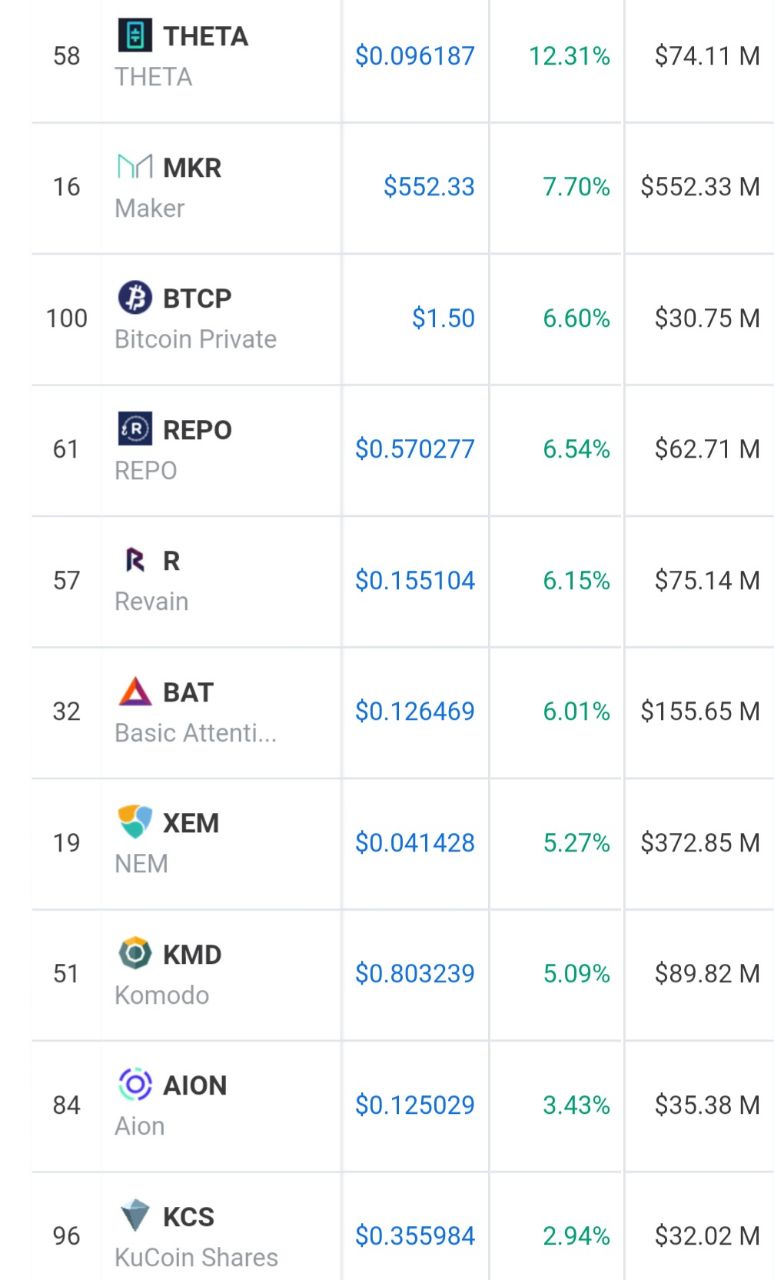The width and height of the screenshot is (774, 1280).
Task: Open the BAT ticker name
Action: pyautogui.click(x=188, y=692)
